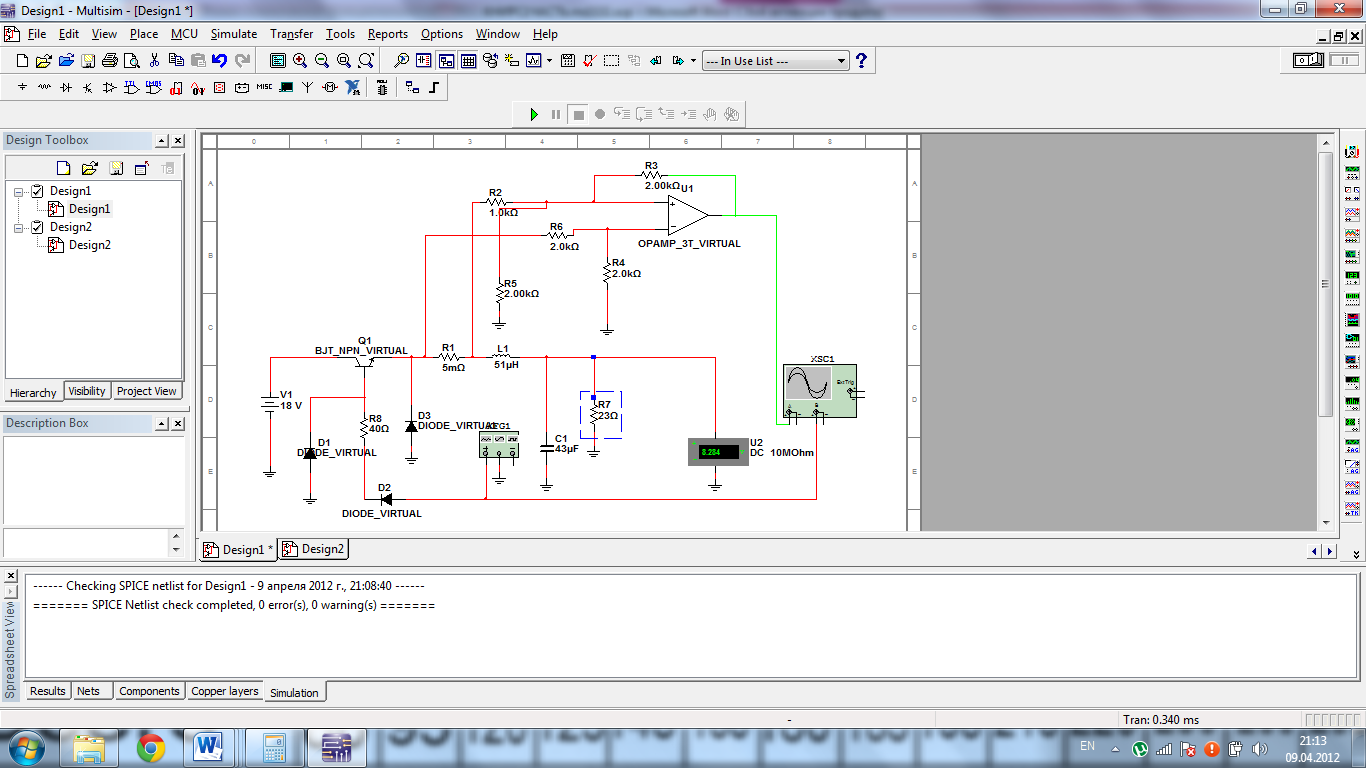The image size is (1366, 768).
Task: Collapse the Design1 tree node
Action: pos(19,191)
